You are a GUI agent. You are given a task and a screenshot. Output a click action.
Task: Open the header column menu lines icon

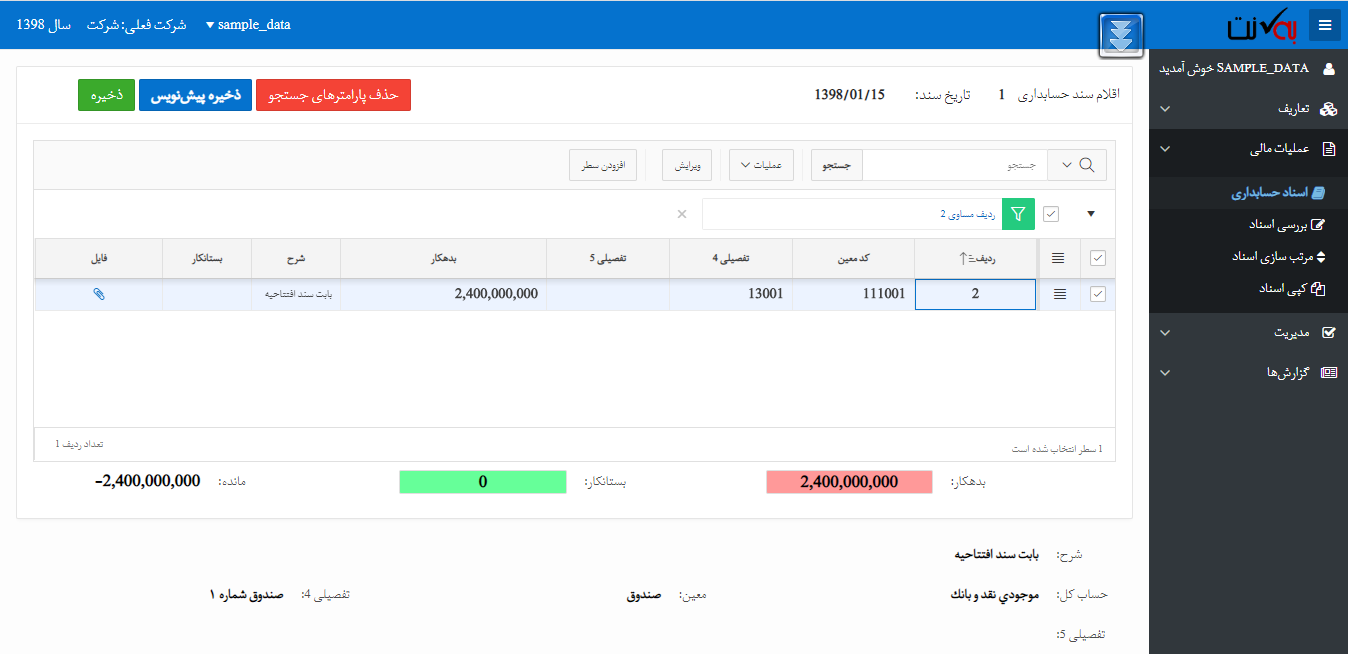pyautogui.click(x=1058, y=258)
